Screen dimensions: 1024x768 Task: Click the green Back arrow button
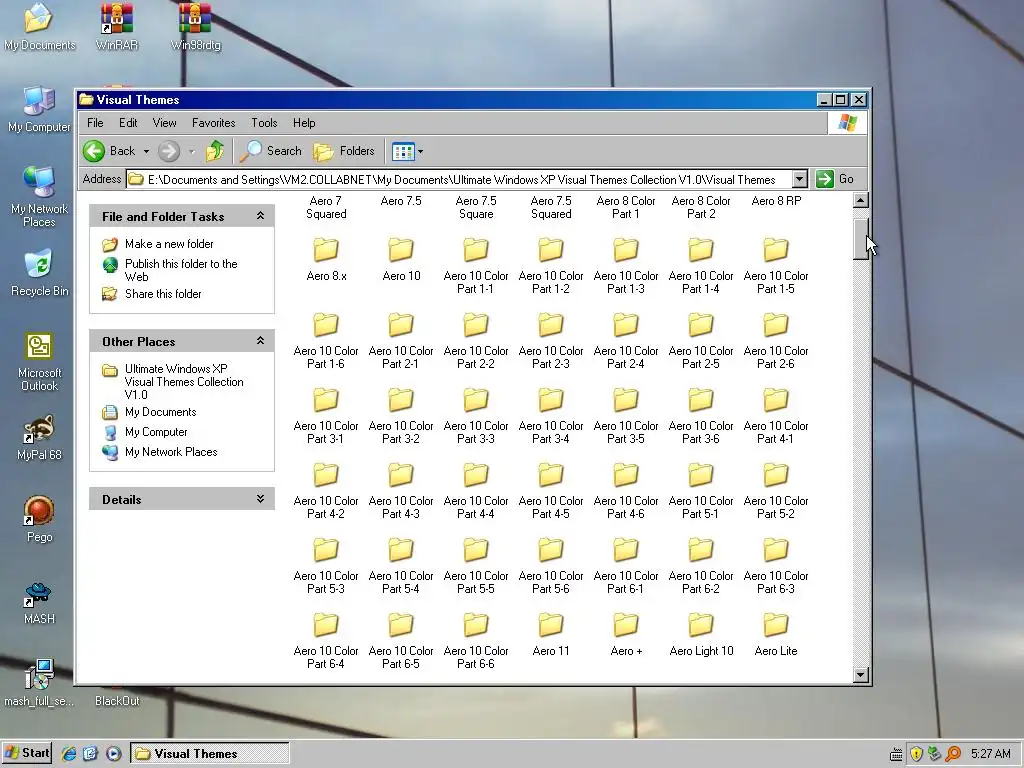(x=94, y=151)
